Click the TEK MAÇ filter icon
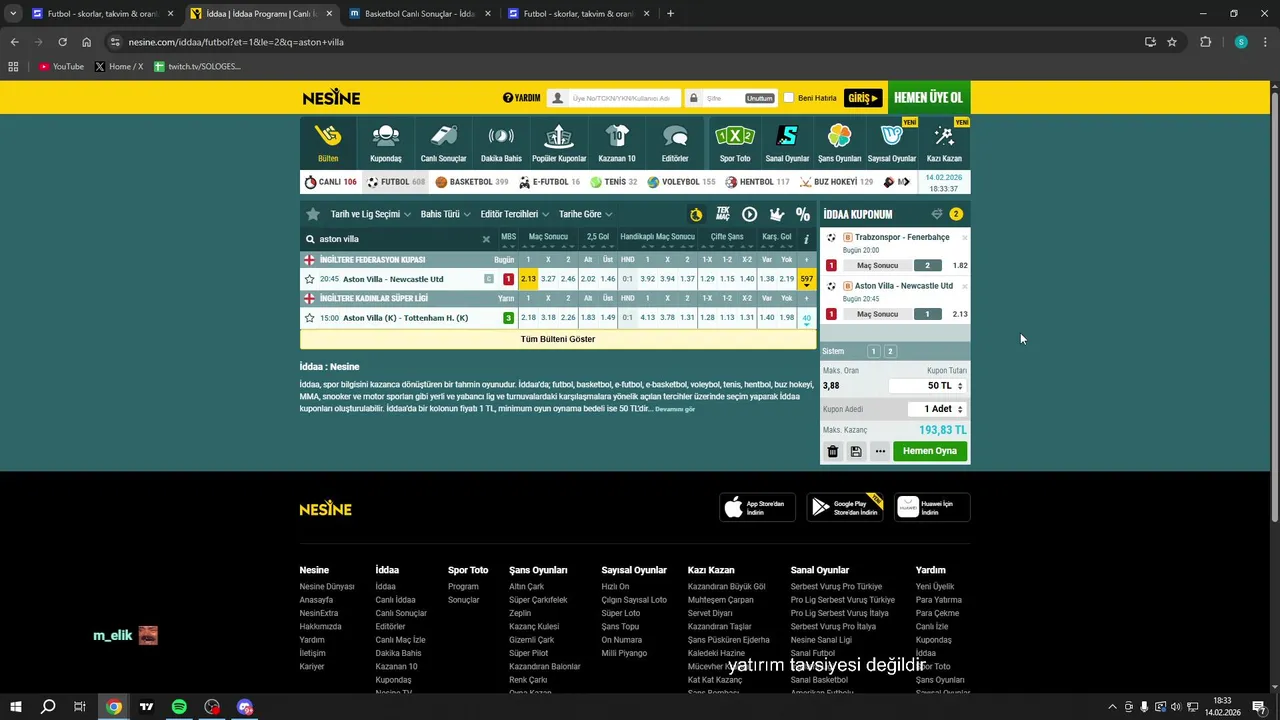Image resolution: width=1280 pixels, height=720 pixels. tap(723, 214)
